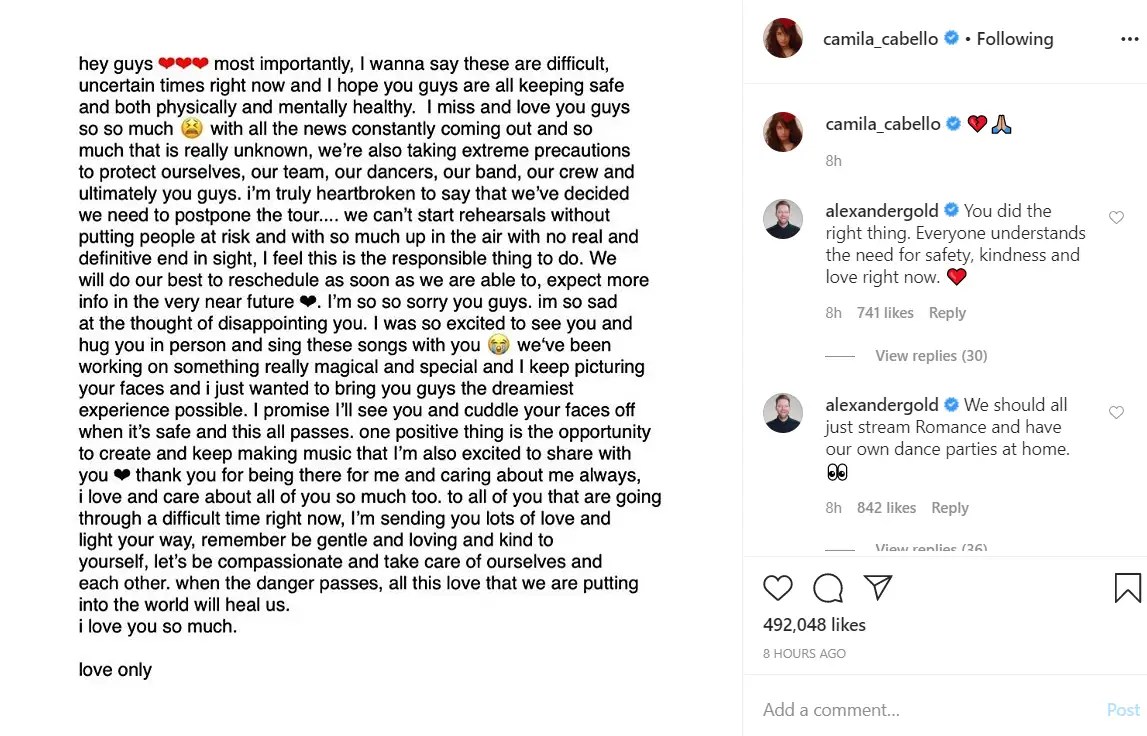The height and width of the screenshot is (736, 1147).
Task: Like the post with the heart icon
Action: click(x=778, y=588)
